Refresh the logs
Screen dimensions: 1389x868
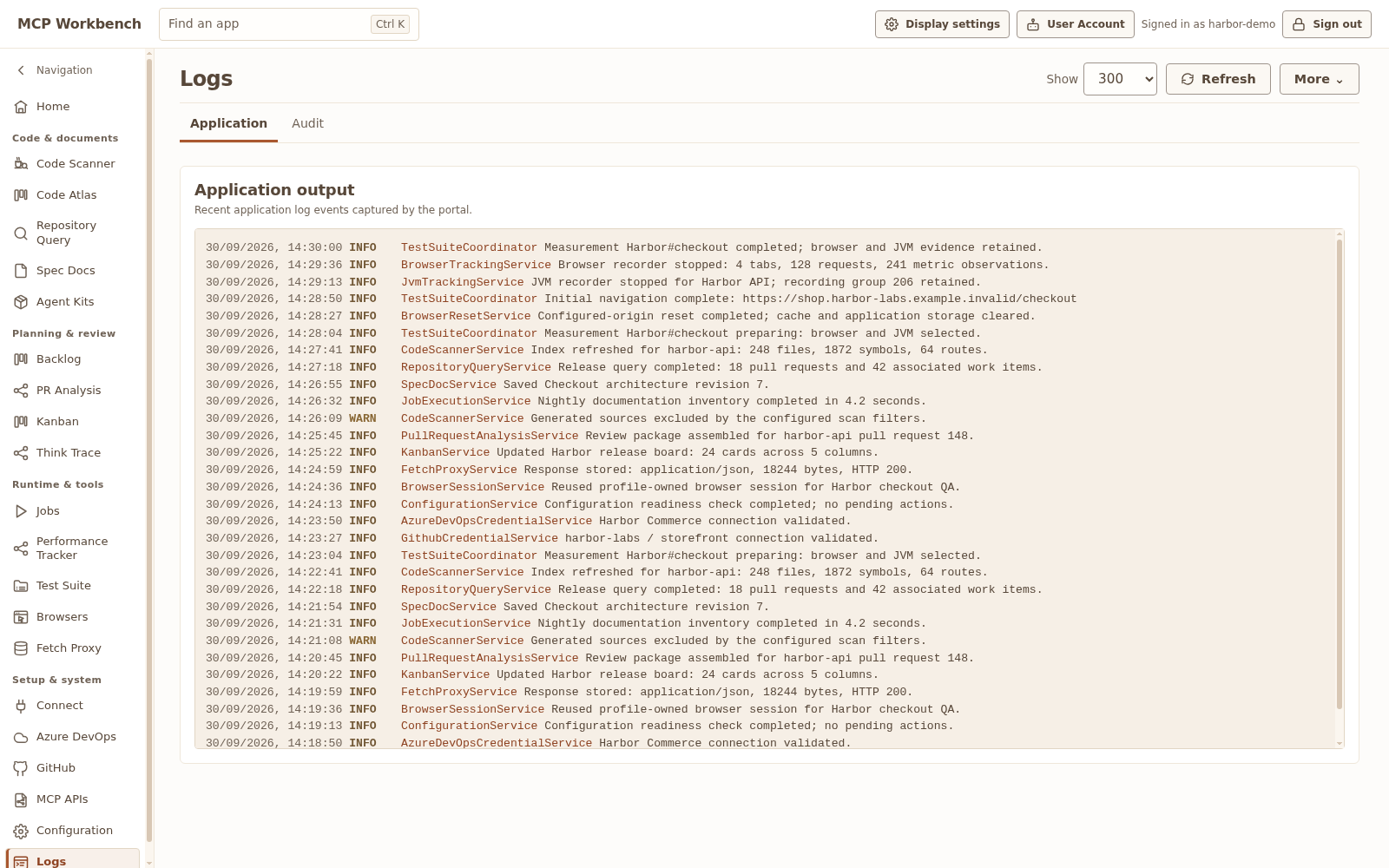click(1218, 79)
